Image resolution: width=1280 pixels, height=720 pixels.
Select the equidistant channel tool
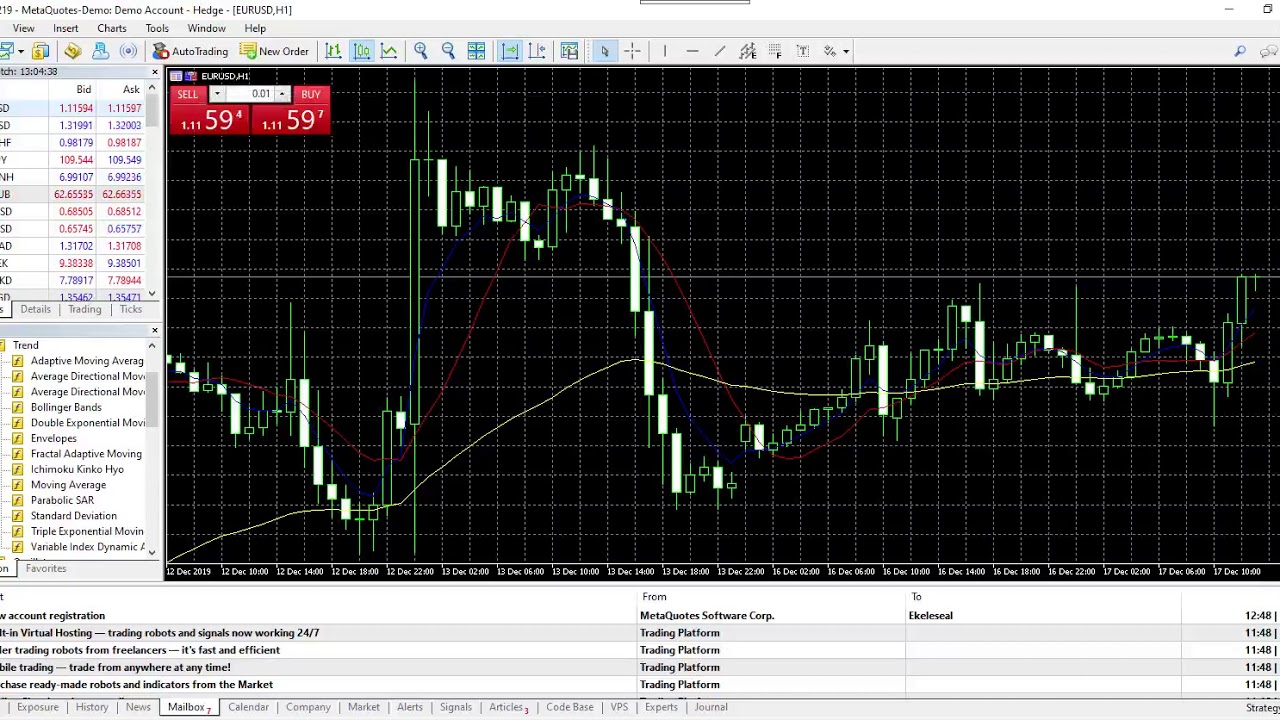tap(748, 51)
